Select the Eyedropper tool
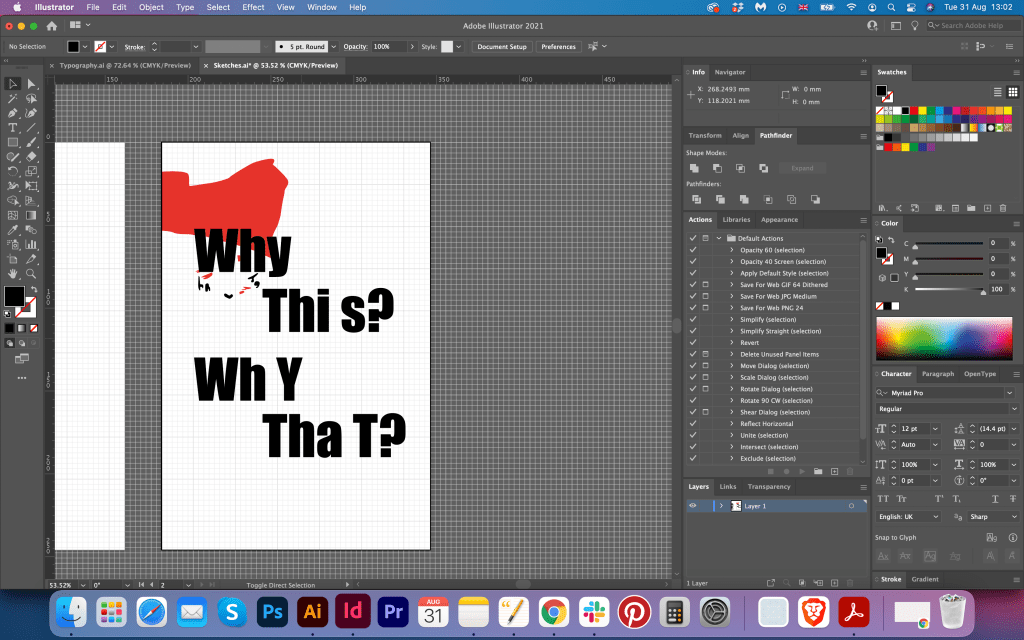 pos(13,229)
